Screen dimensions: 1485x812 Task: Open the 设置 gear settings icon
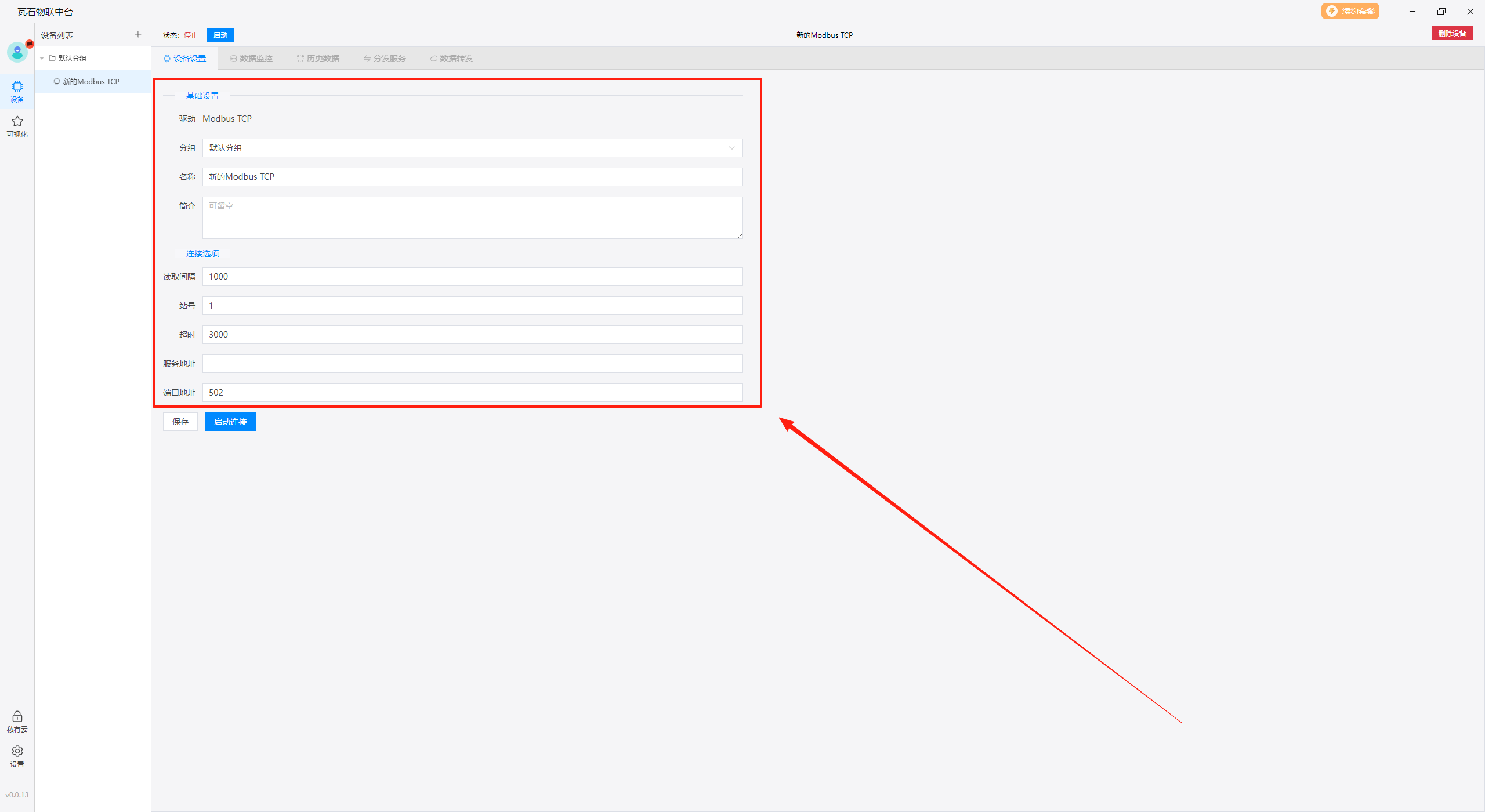click(17, 756)
